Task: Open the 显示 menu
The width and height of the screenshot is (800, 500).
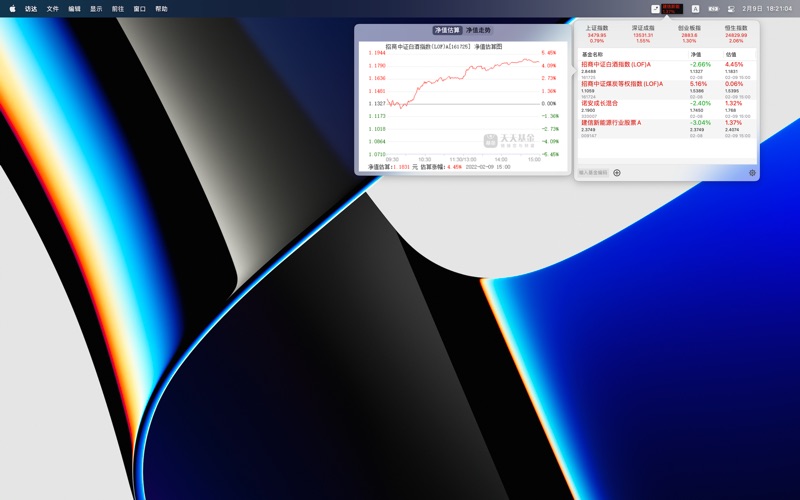Action: pos(96,9)
